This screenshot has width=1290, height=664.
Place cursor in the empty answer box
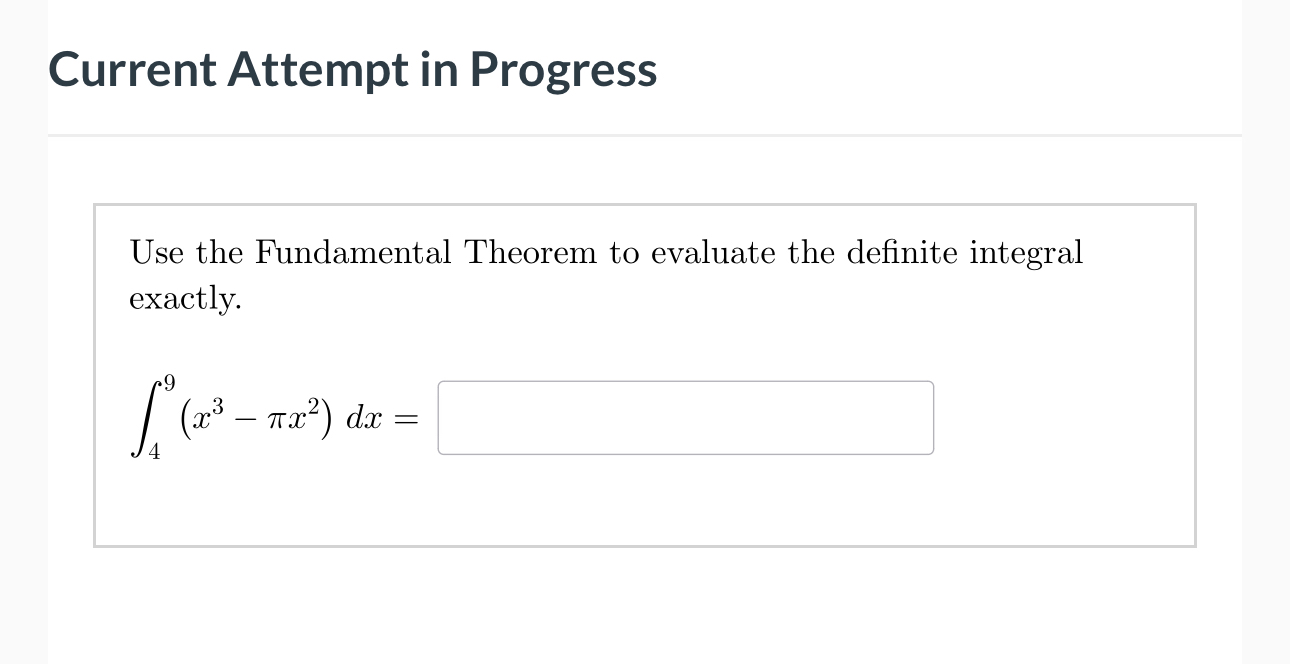685,417
